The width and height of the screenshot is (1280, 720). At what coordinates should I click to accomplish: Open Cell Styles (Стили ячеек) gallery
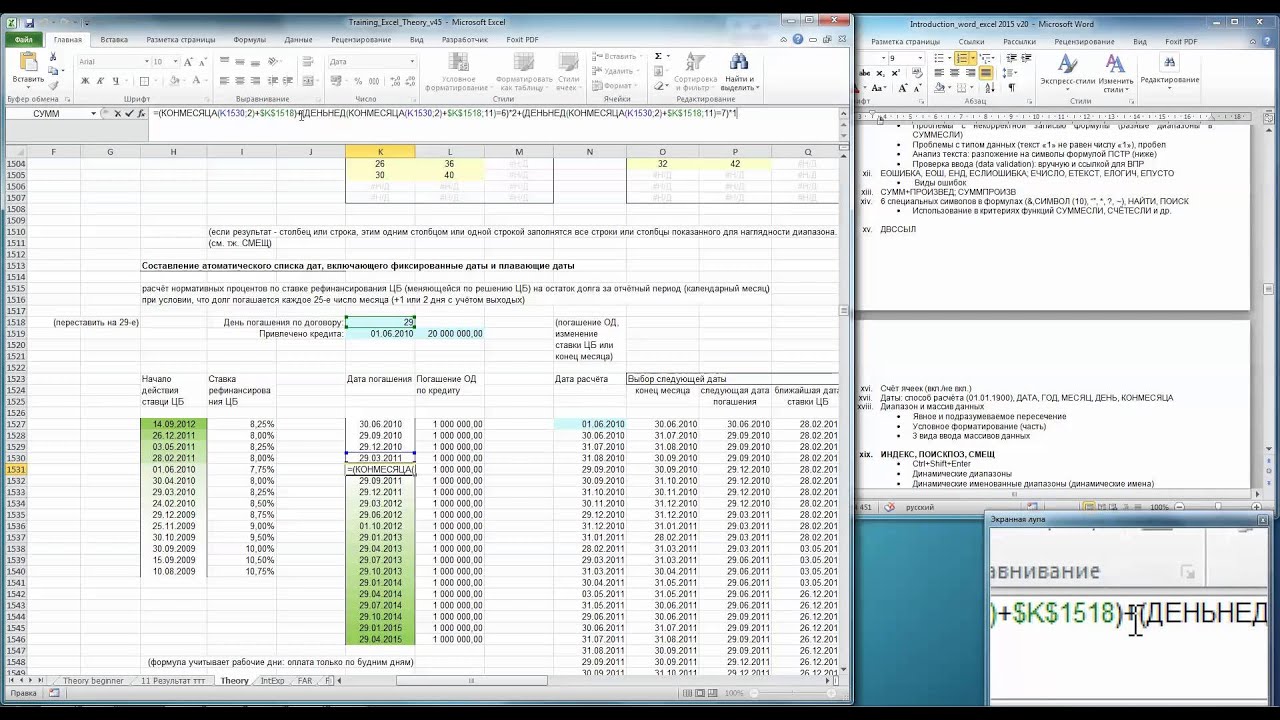click(x=569, y=71)
